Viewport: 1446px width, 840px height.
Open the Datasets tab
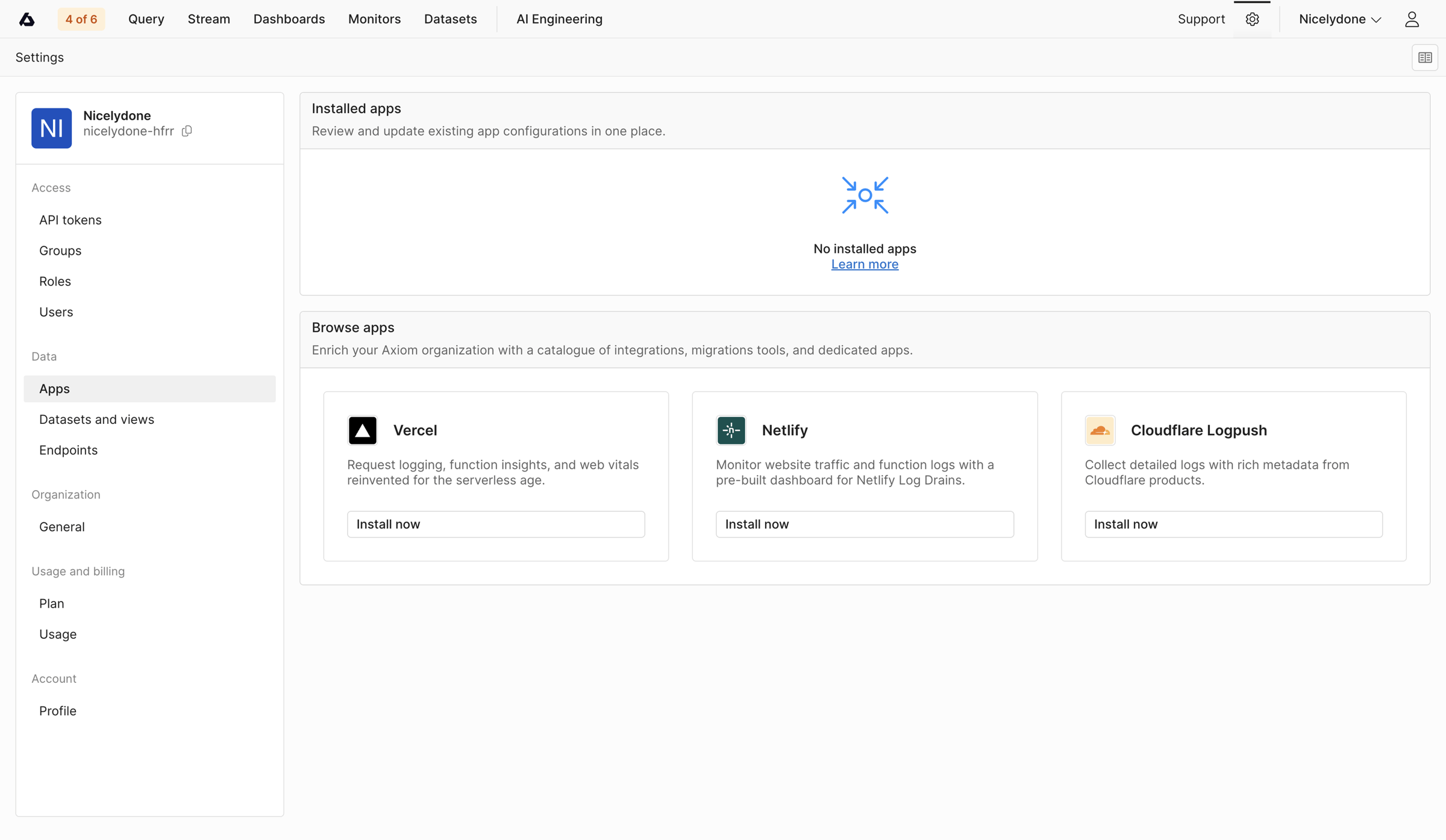(x=451, y=19)
